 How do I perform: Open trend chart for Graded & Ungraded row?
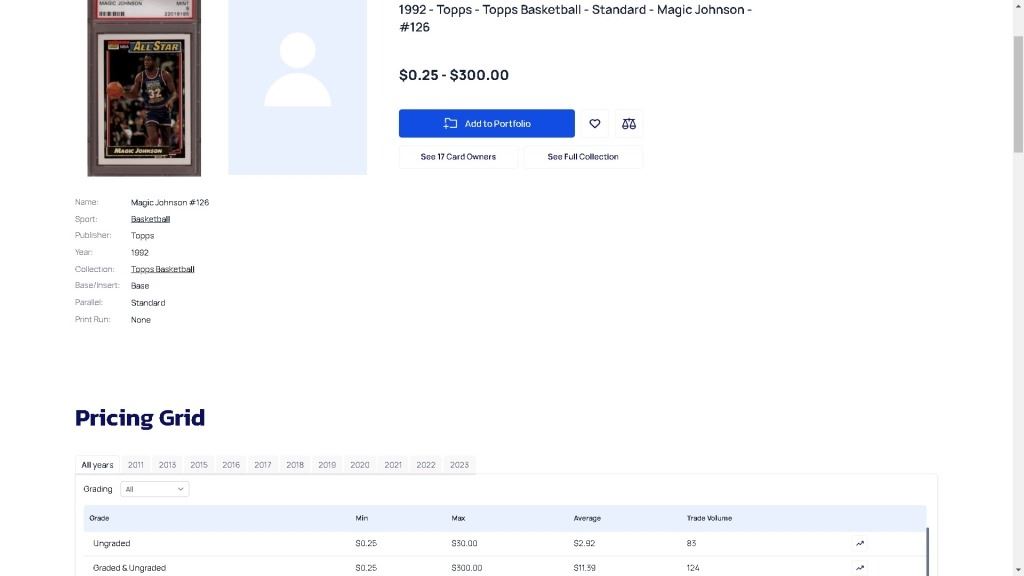[x=859, y=568]
